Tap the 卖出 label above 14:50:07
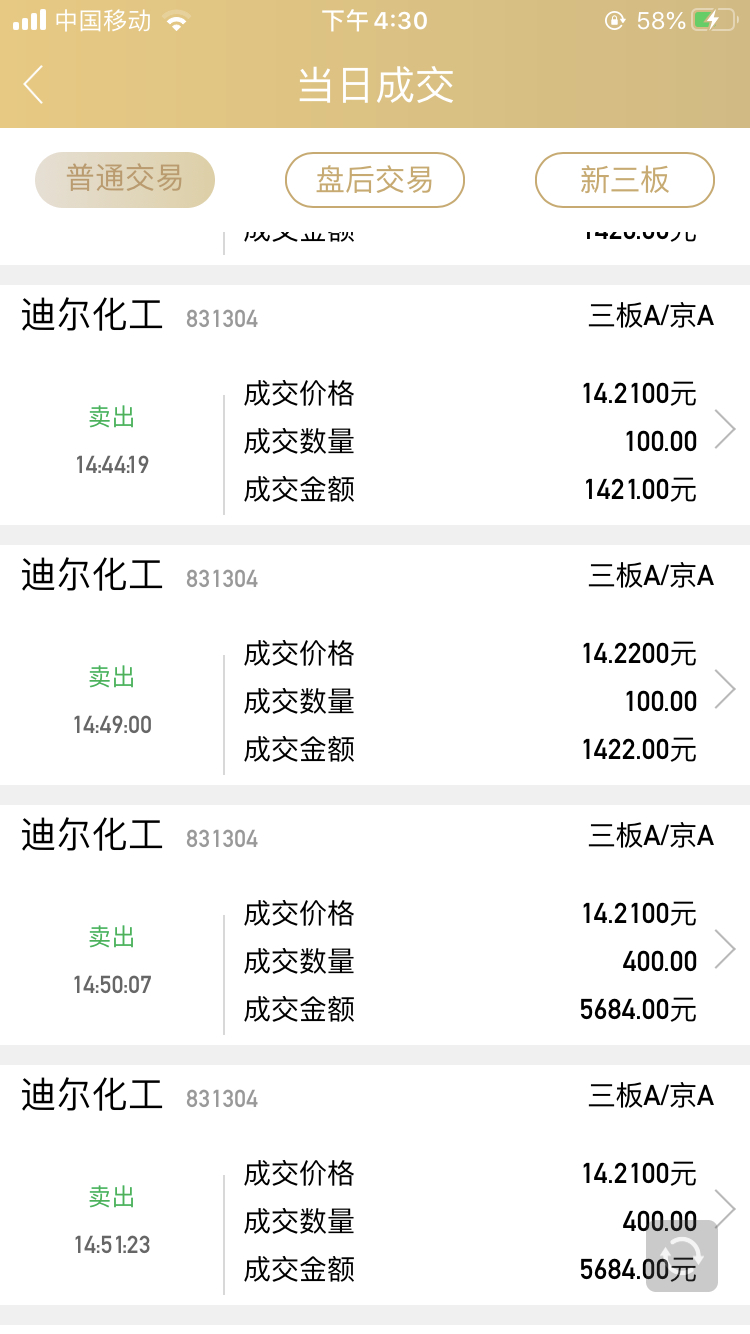The width and height of the screenshot is (750, 1334). (111, 937)
